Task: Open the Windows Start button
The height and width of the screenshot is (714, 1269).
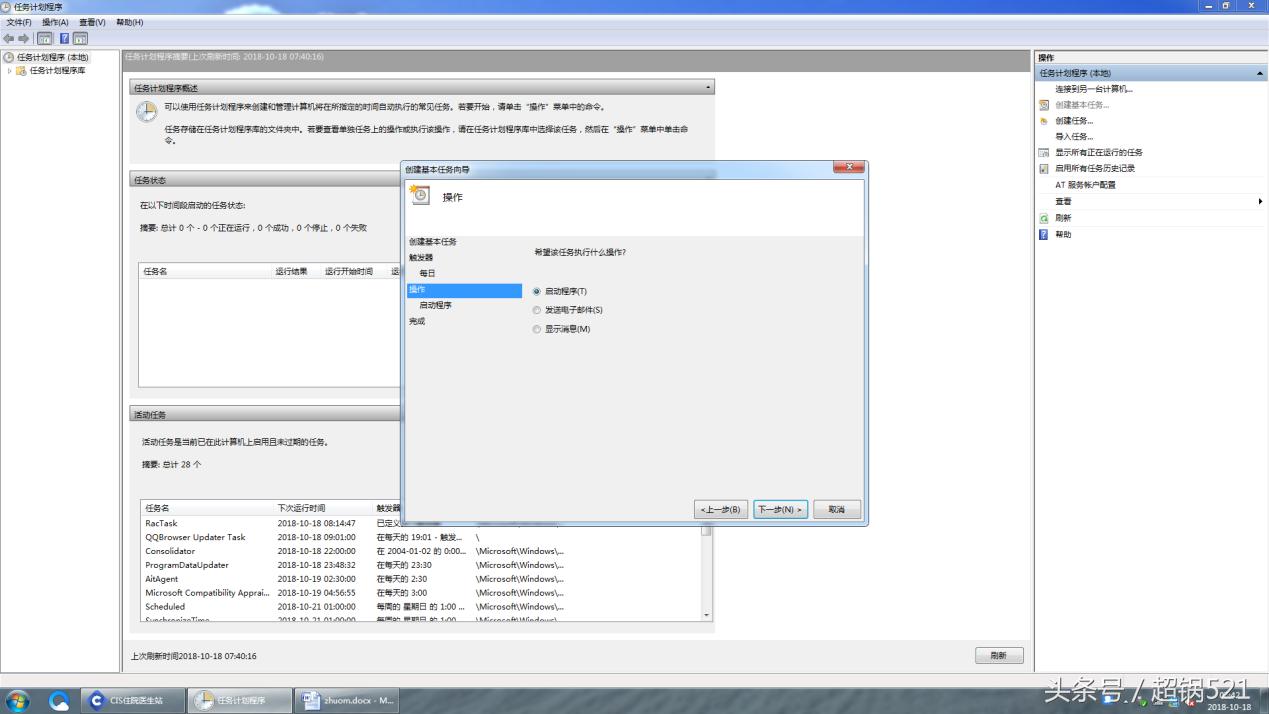Action: [x=17, y=701]
